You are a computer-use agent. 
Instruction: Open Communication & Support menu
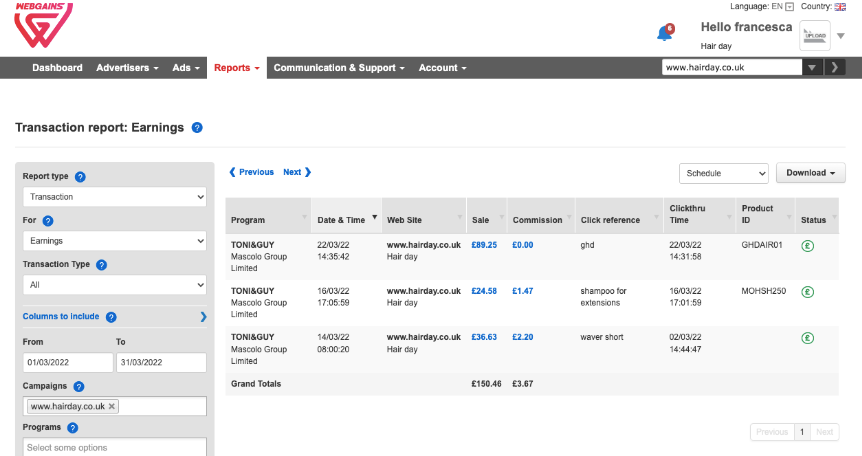[x=339, y=68]
